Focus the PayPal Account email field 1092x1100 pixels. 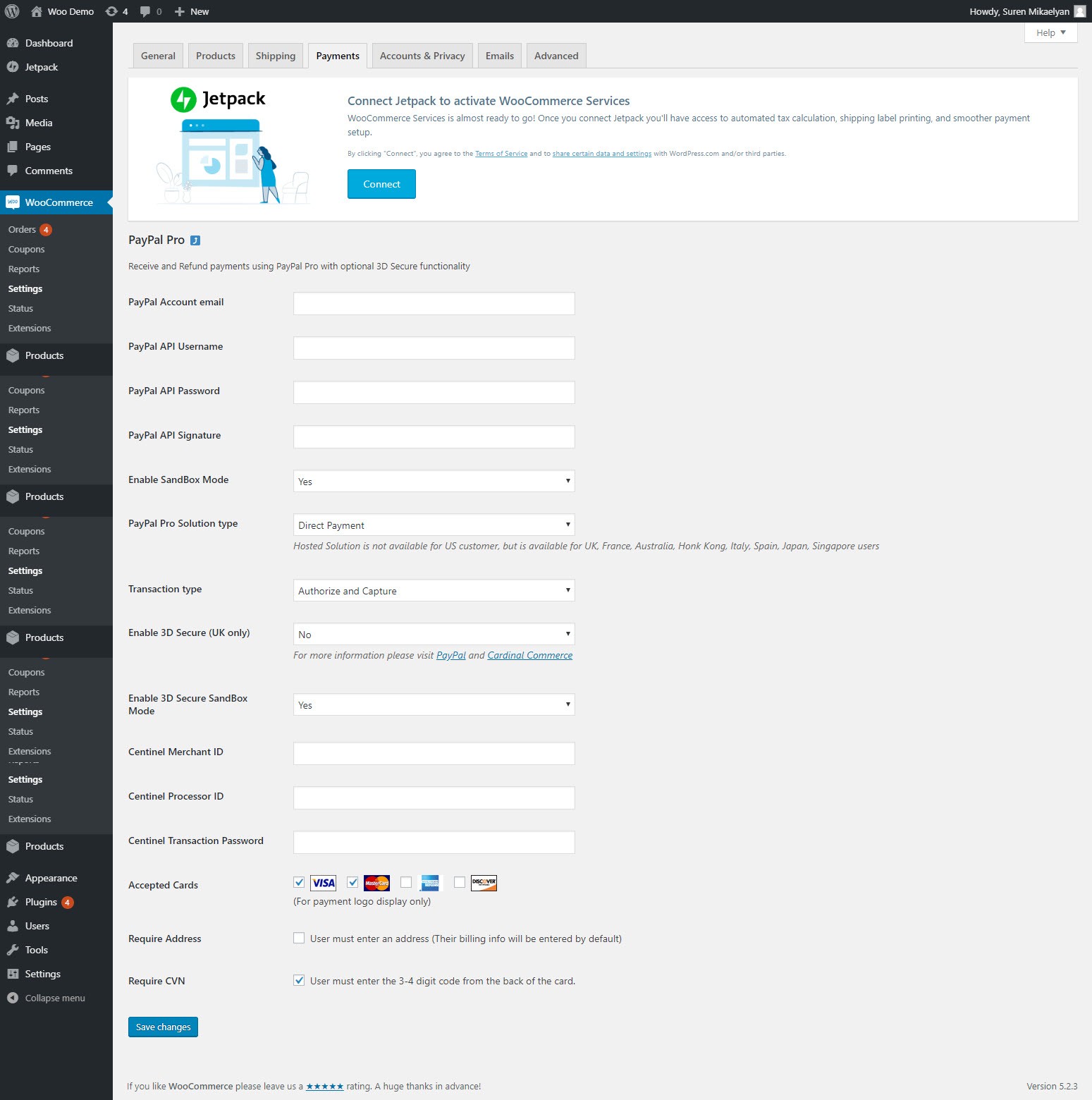click(x=434, y=303)
